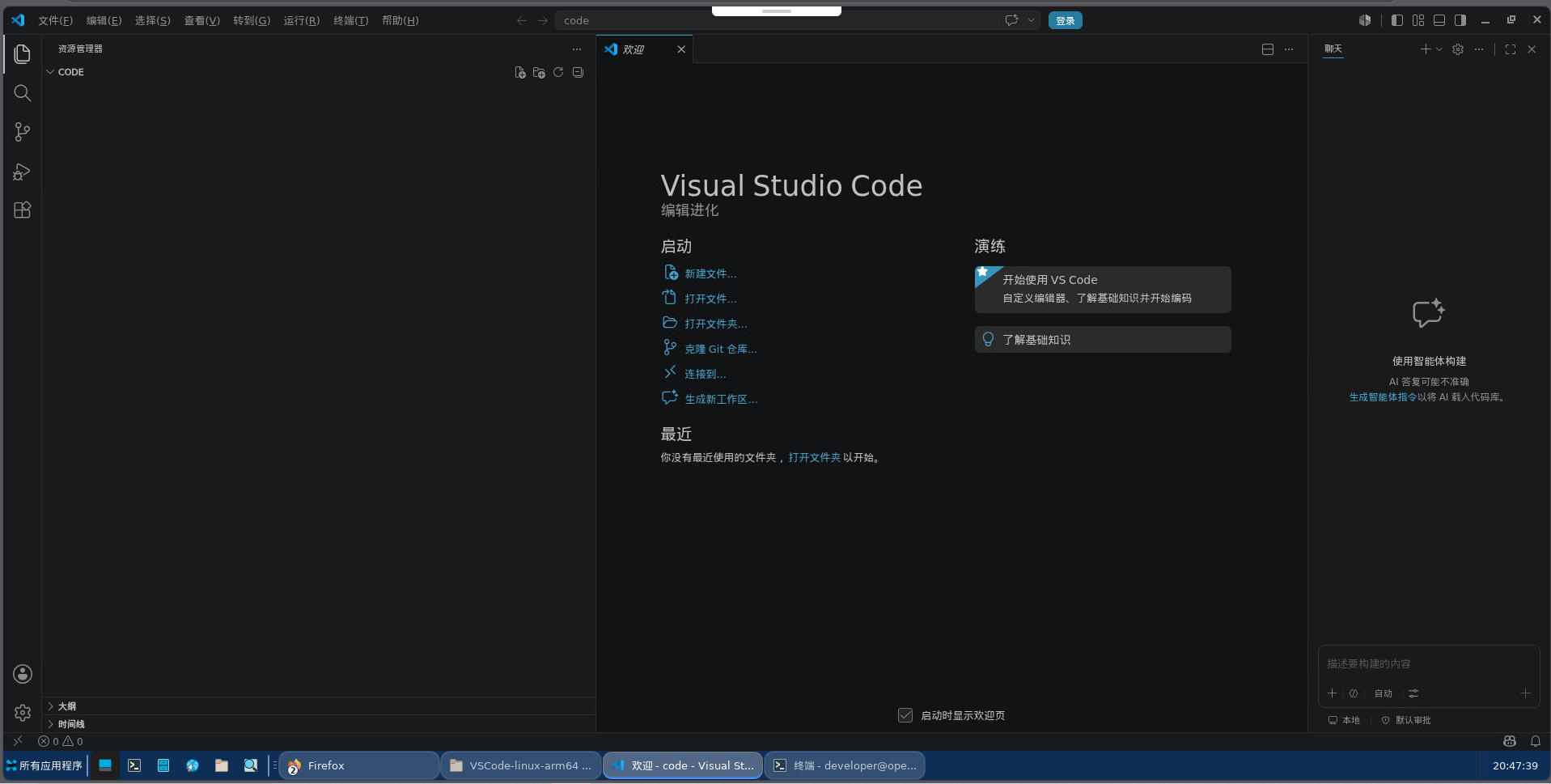Switch to the 终端 terminal window in taskbar

coord(845,765)
